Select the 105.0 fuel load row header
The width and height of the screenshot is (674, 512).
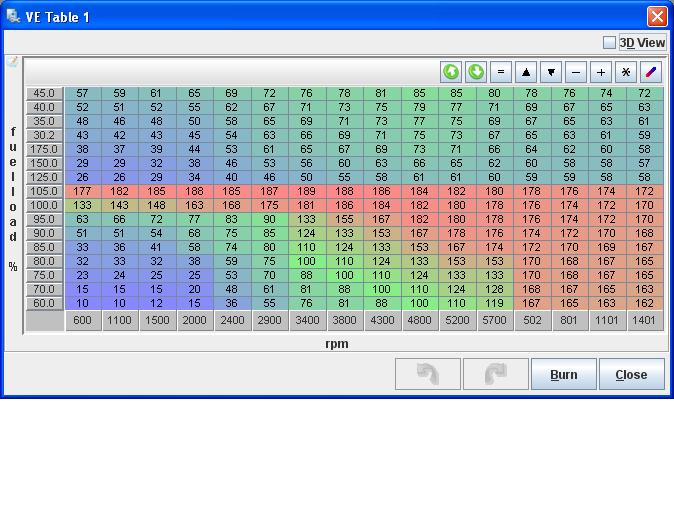(x=44, y=191)
